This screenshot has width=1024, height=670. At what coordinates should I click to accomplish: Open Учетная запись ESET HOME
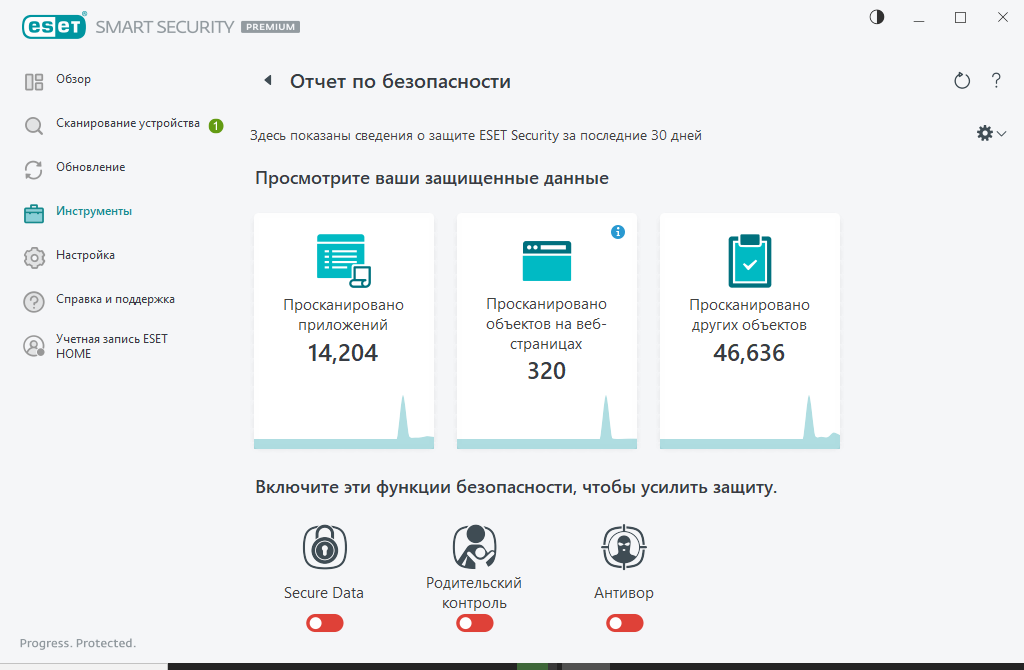pos(112,346)
